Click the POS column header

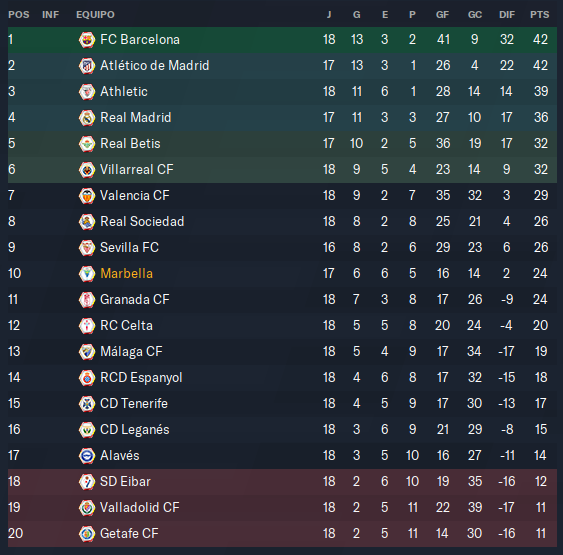pyautogui.click(x=19, y=15)
